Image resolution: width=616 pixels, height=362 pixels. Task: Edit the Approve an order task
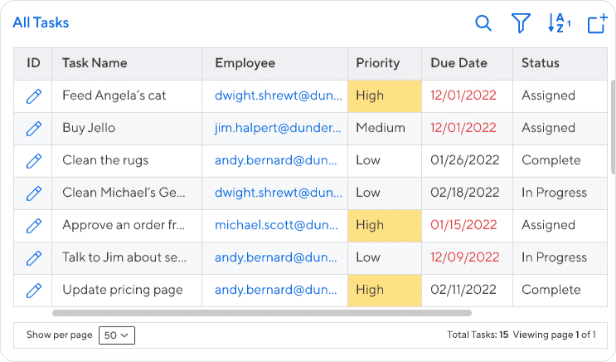click(34, 226)
